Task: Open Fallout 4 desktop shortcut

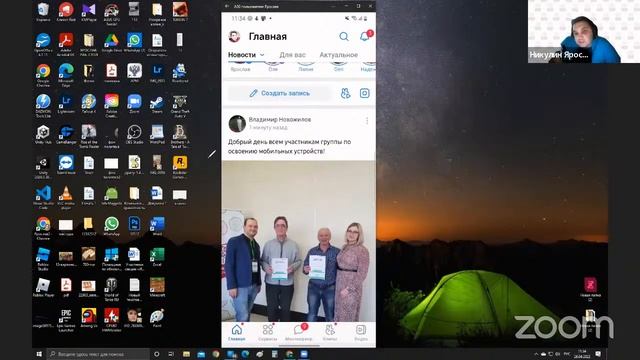Action: coord(89,104)
